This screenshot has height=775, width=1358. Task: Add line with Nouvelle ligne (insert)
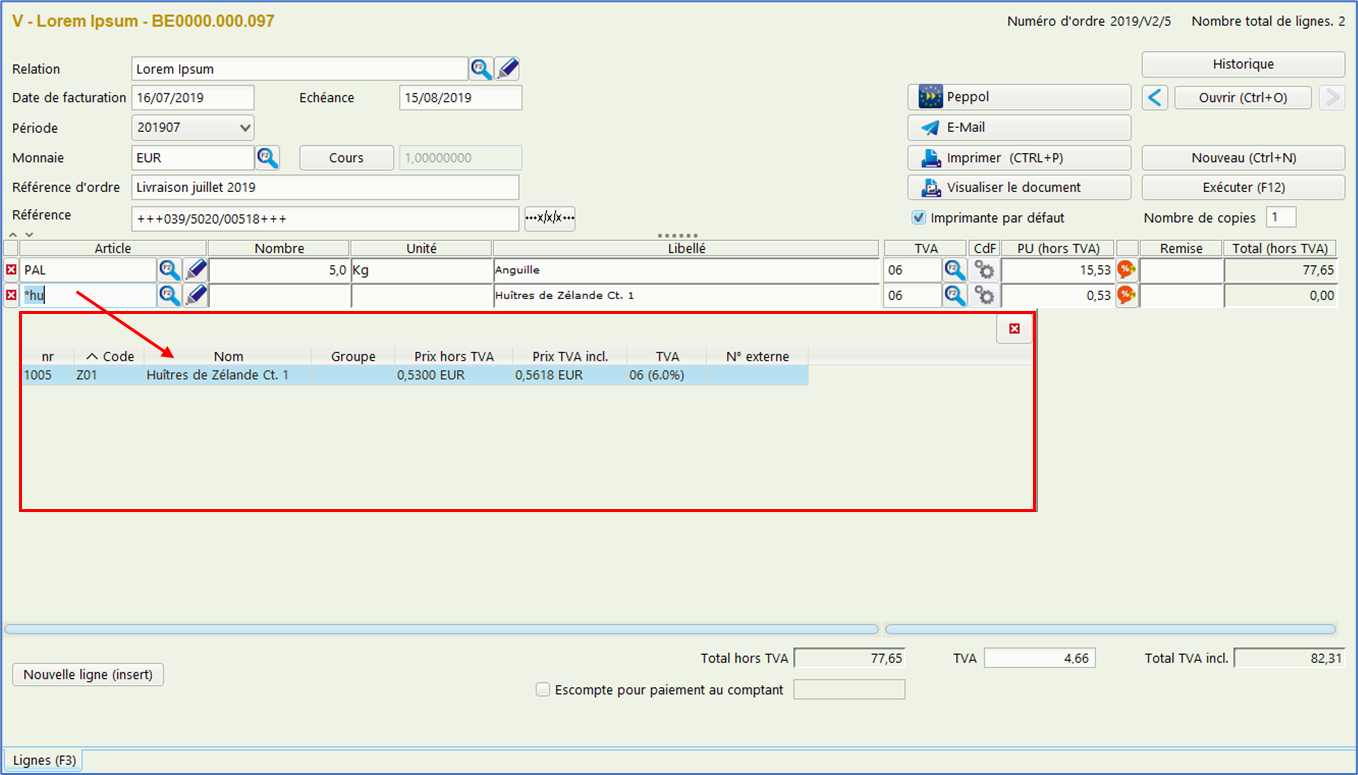click(88, 674)
